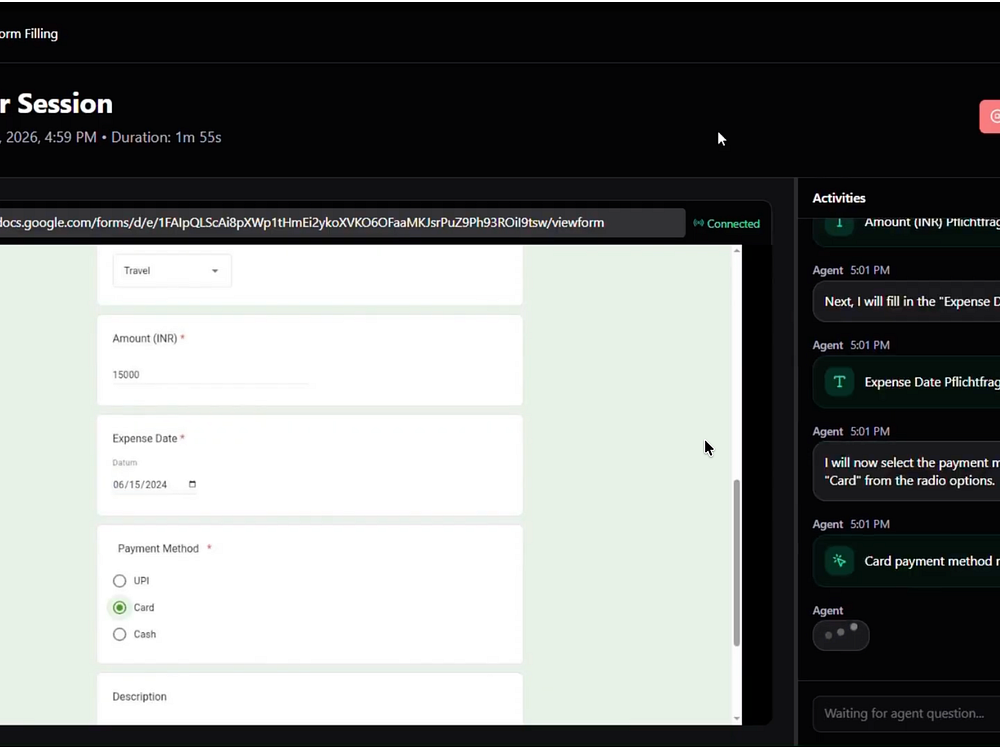Click the 'Waiting for agent question...' input box

click(906, 714)
